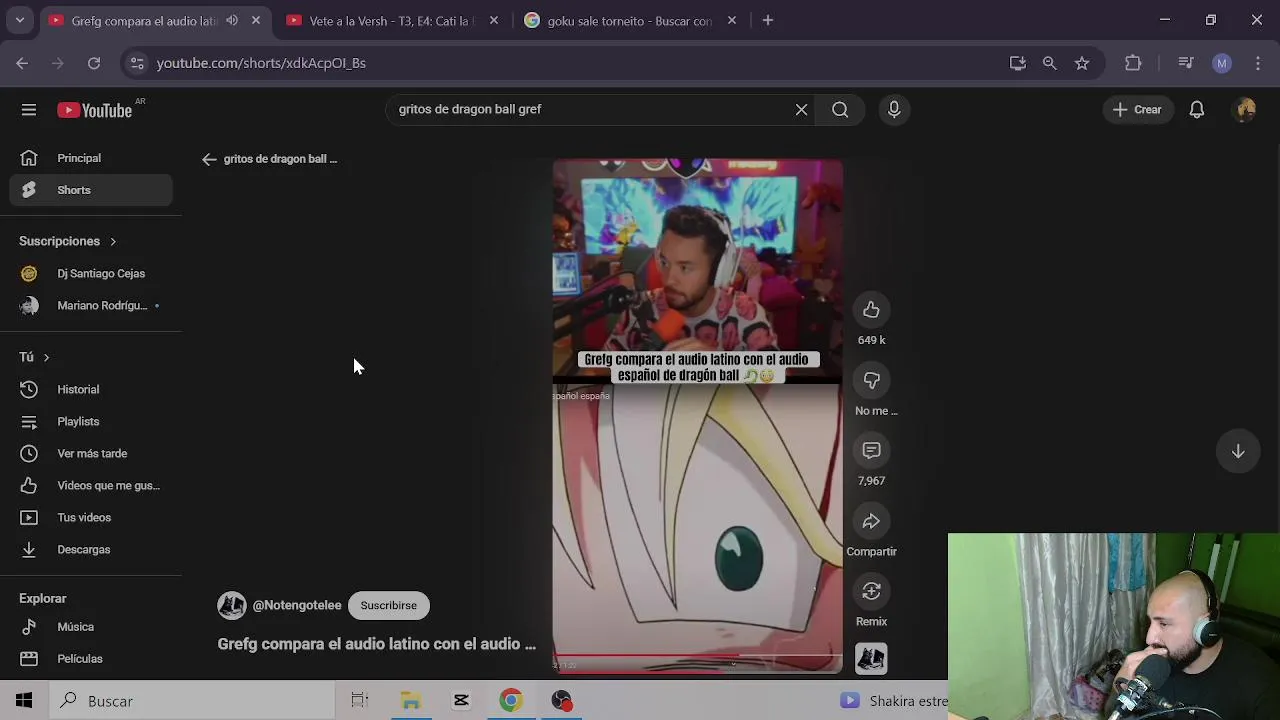This screenshot has width=1280, height=720.
Task: Go to the YouTube home logo
Action: pyautogui.click(x=95, y=110)
